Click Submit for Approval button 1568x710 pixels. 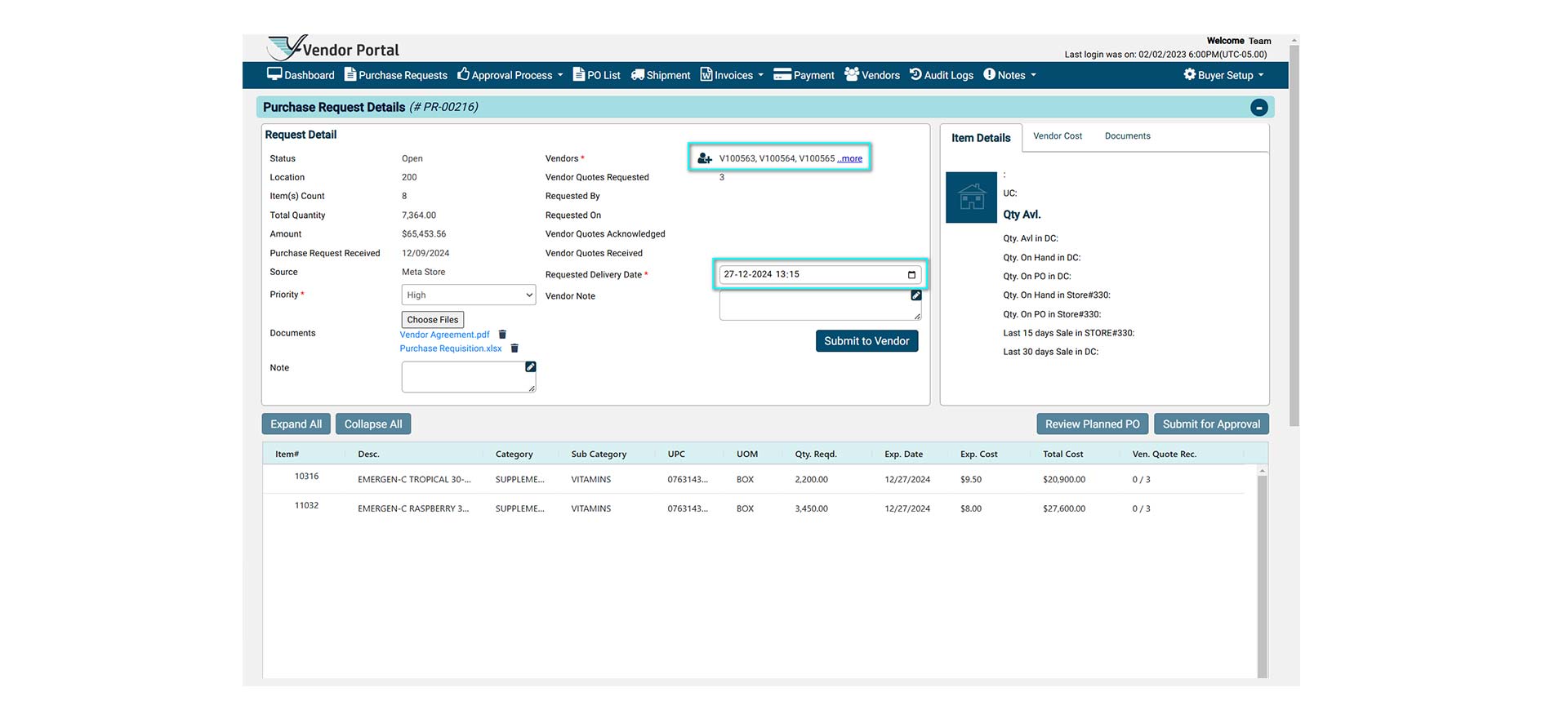[1211, 424]
